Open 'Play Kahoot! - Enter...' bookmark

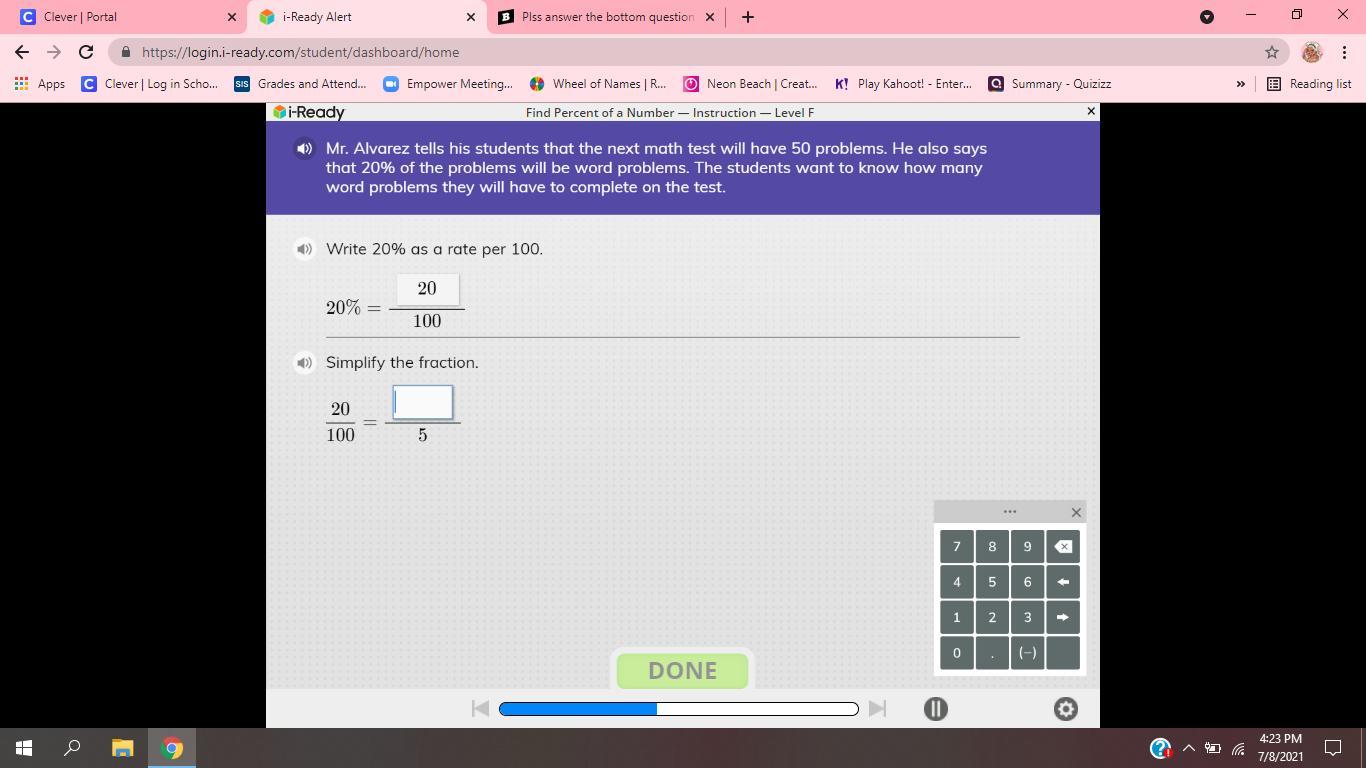click(x=903, y=84)
